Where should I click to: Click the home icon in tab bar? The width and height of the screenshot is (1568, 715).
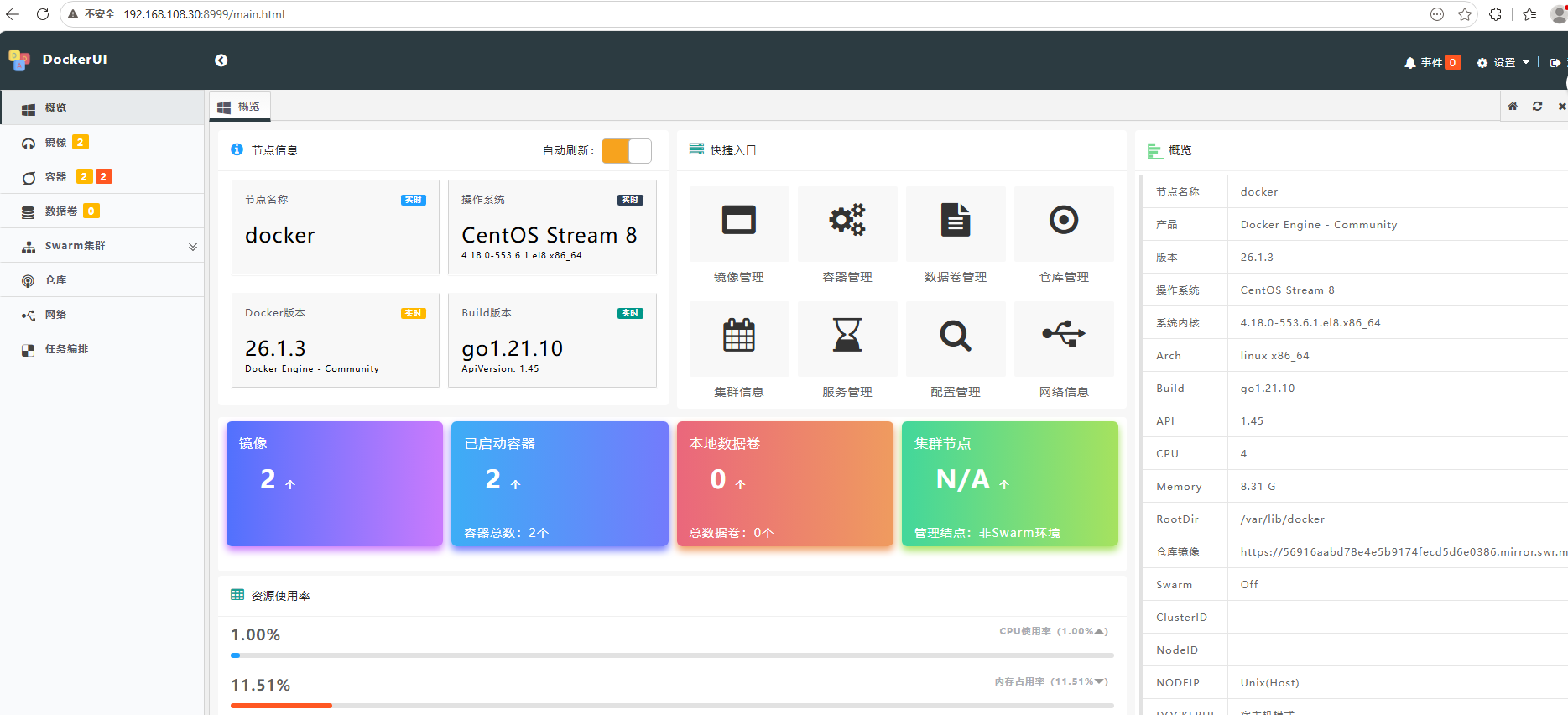point(1513,107)
